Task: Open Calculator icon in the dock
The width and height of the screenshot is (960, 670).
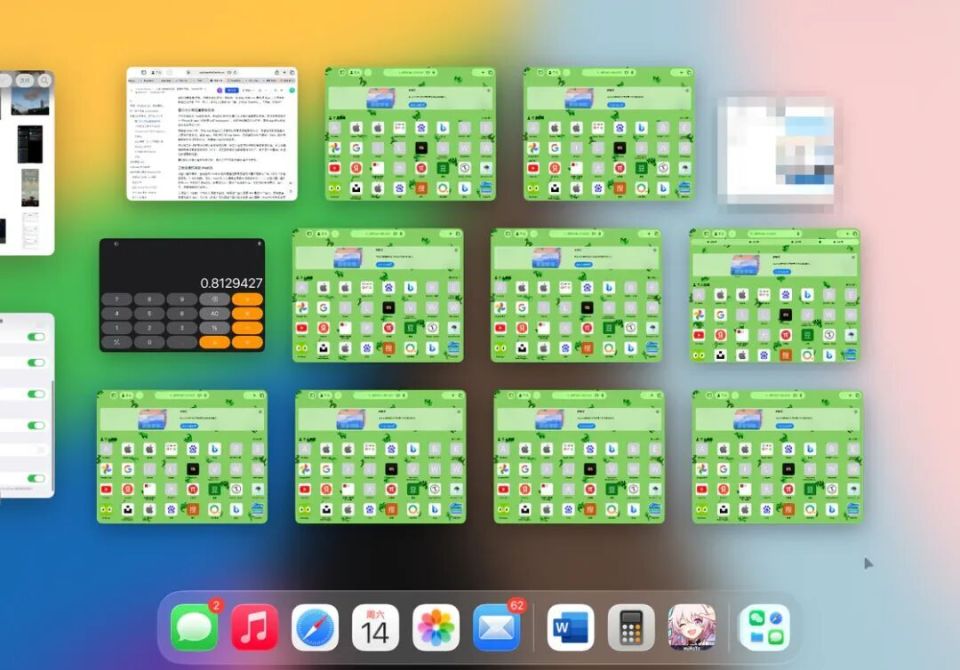Action: 631,628
